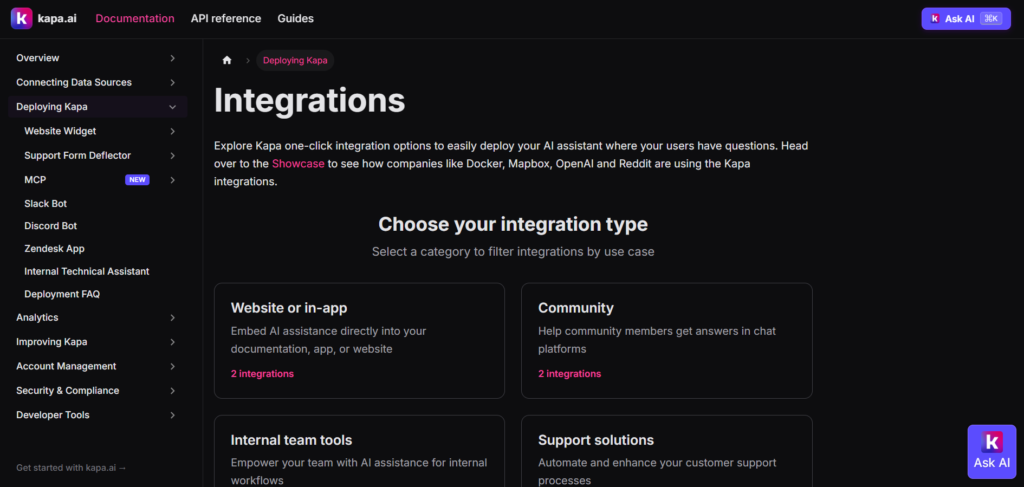Select the Support solutions card

(x=667, y=451)
